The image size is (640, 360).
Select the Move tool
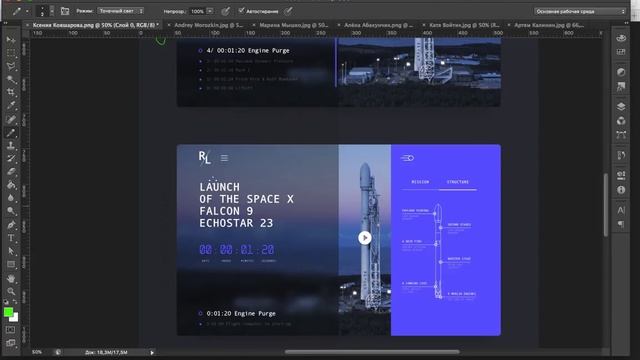pyautogui.click(x=11, y=40)
